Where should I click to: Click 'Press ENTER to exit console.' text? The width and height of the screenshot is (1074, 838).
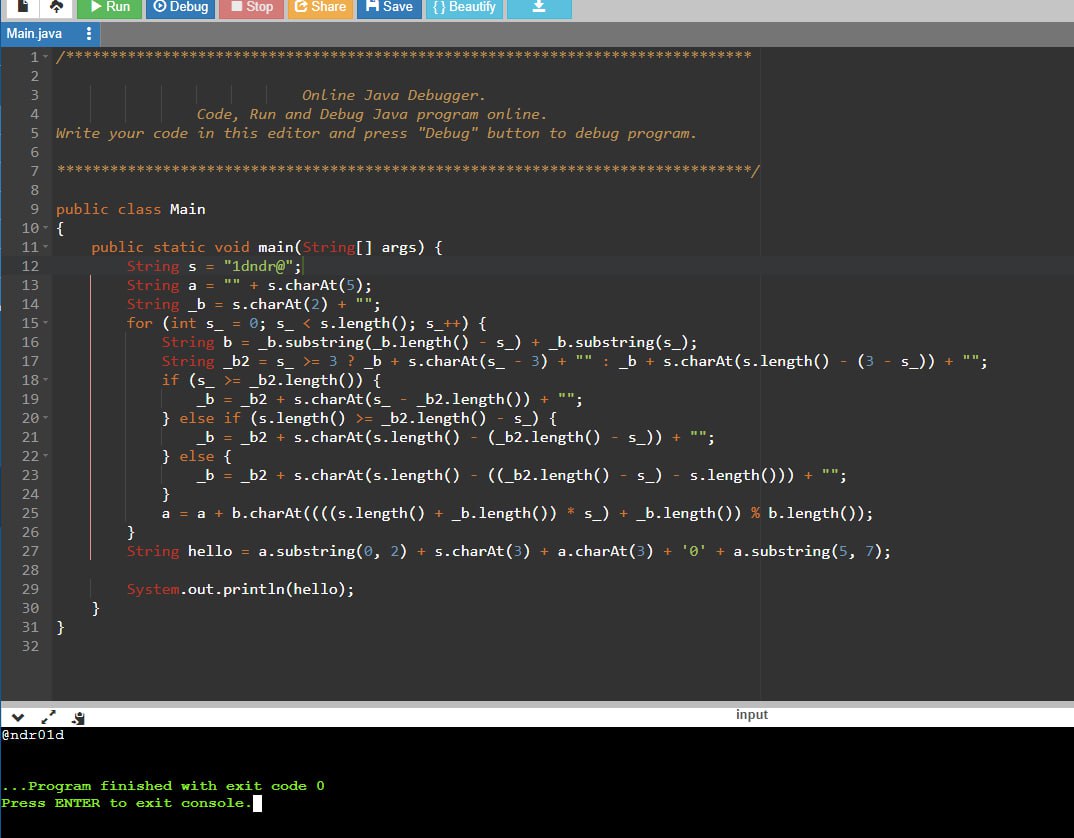(127, 803)
